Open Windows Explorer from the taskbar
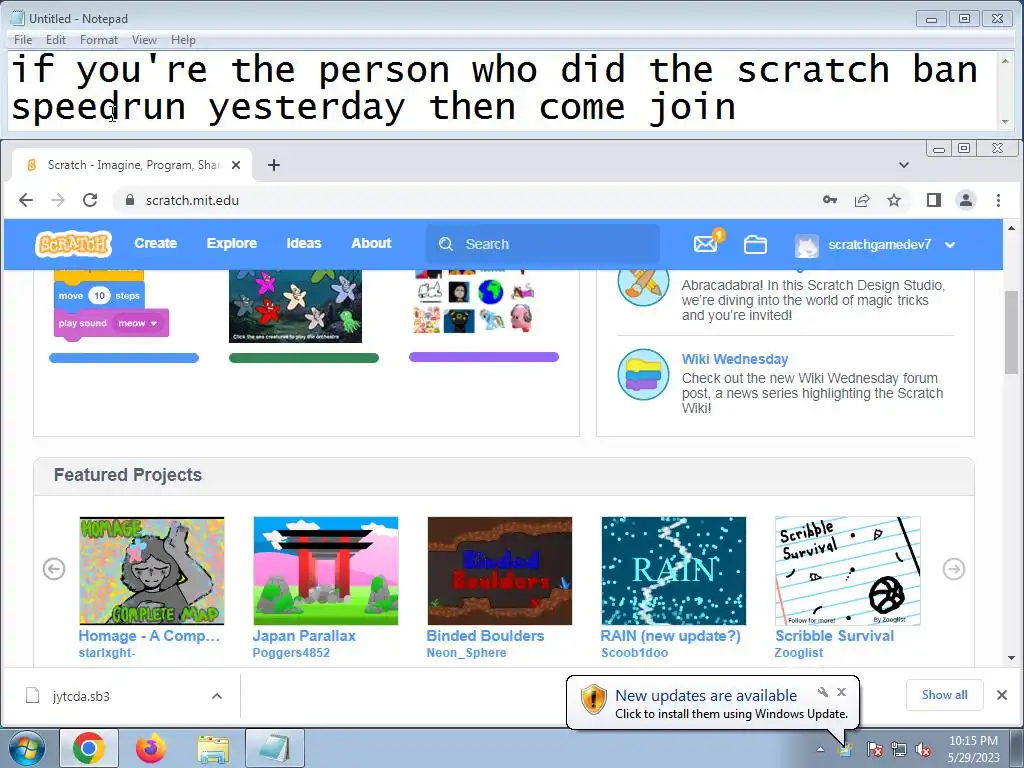Screen dimensions: 1024x768 point(213,748)
